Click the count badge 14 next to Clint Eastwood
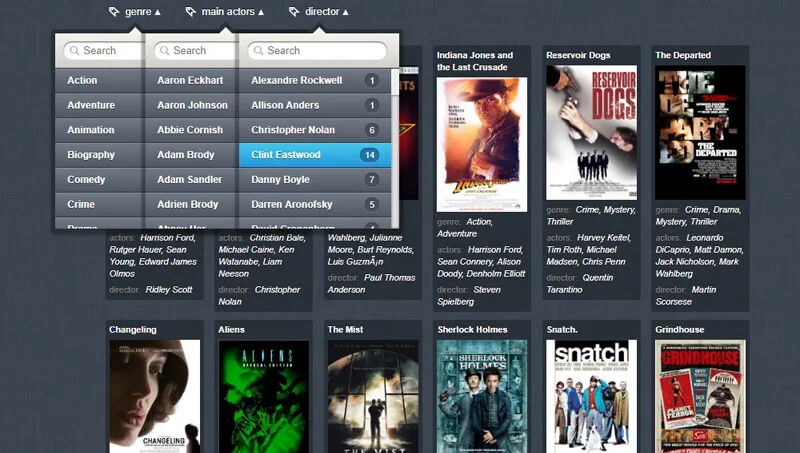 [x=369, y=155]
